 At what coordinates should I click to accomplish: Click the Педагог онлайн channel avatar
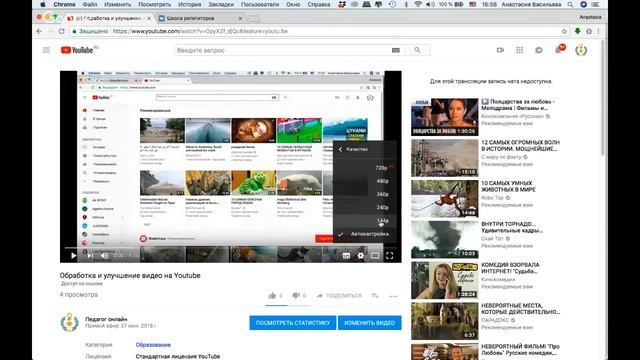pos(69,322)
